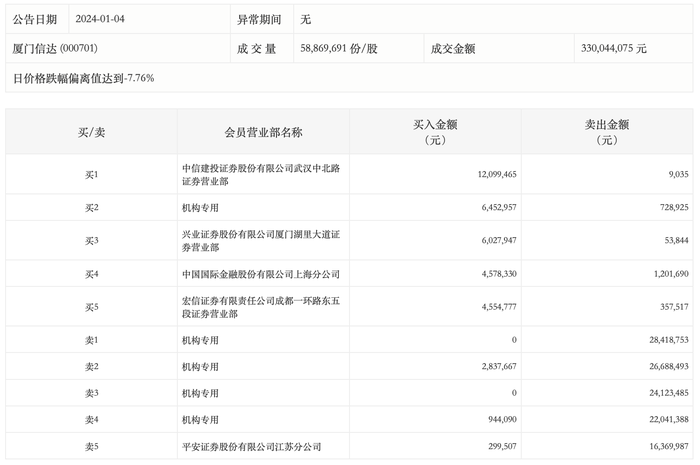
Task: Select 中信建投证券 武汉中北路 branch name
Action: 261,175
